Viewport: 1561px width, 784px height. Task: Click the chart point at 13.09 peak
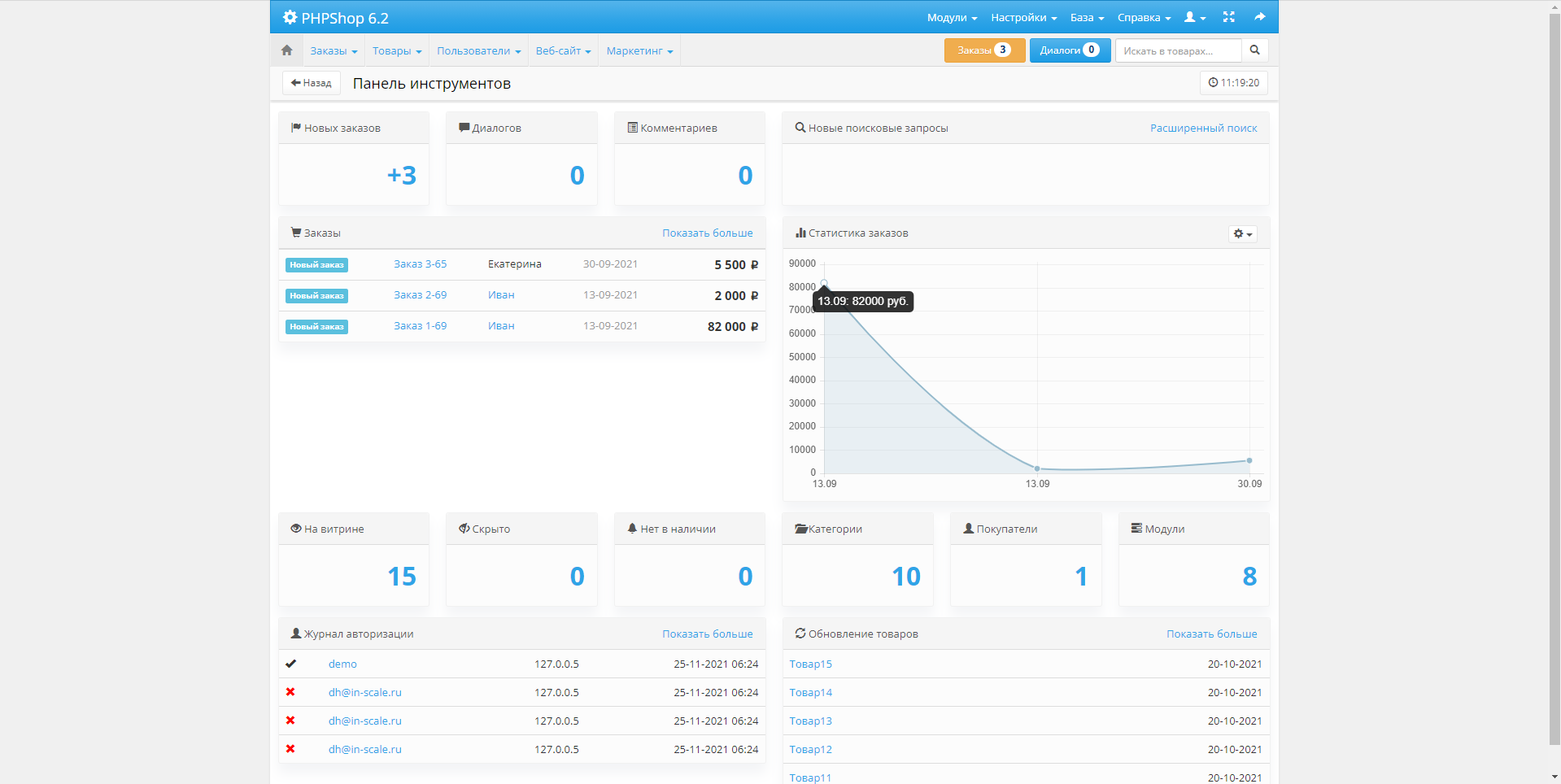point(824,283)
